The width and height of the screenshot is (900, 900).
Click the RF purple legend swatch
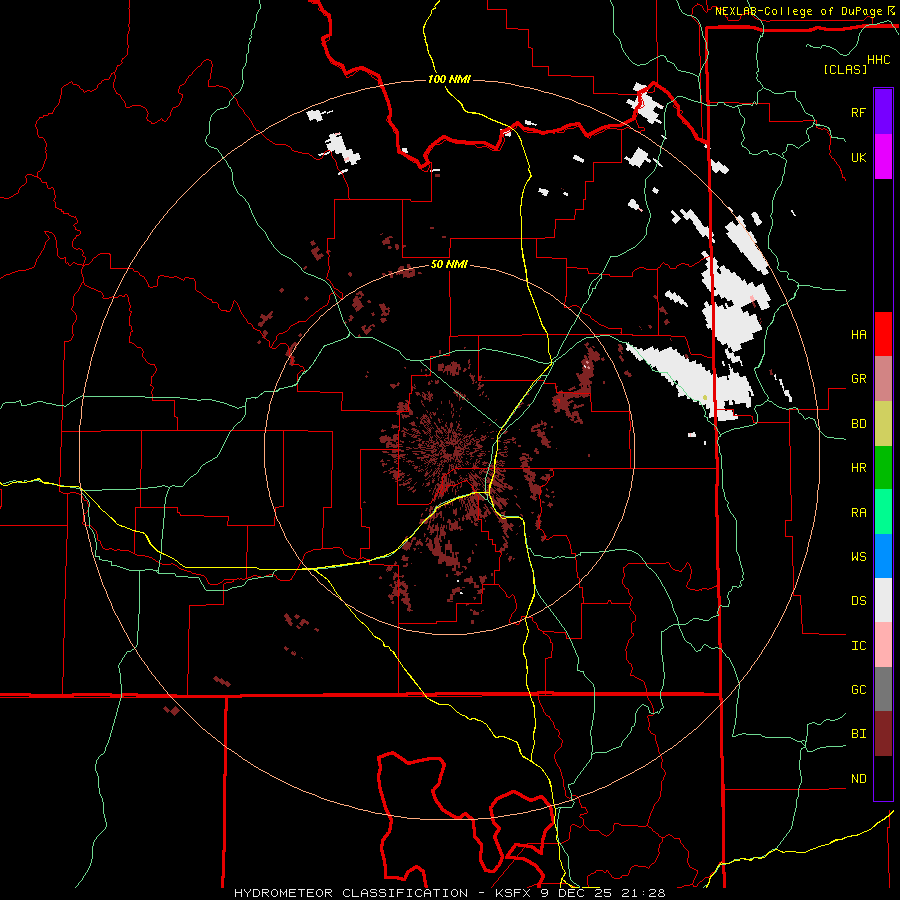[x=883, y=112]
